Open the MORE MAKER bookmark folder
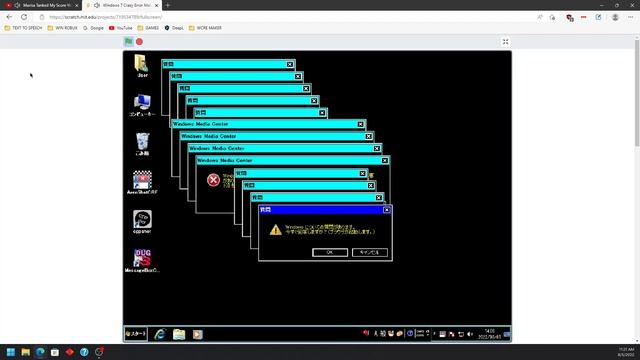Image resolution: width=640 pixels, height=360 pixels. 205,28
